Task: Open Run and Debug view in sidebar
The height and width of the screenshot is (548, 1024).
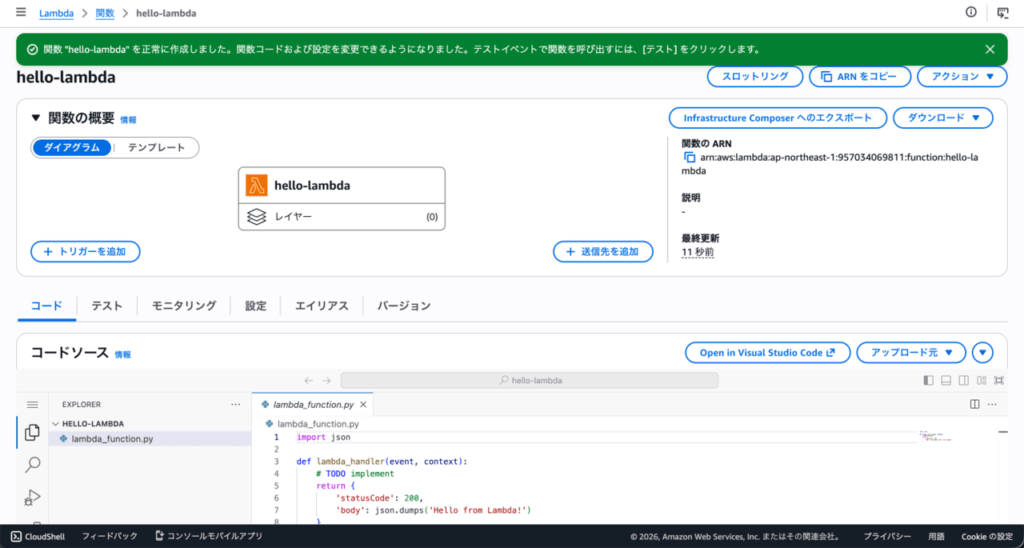Action: 32,497
